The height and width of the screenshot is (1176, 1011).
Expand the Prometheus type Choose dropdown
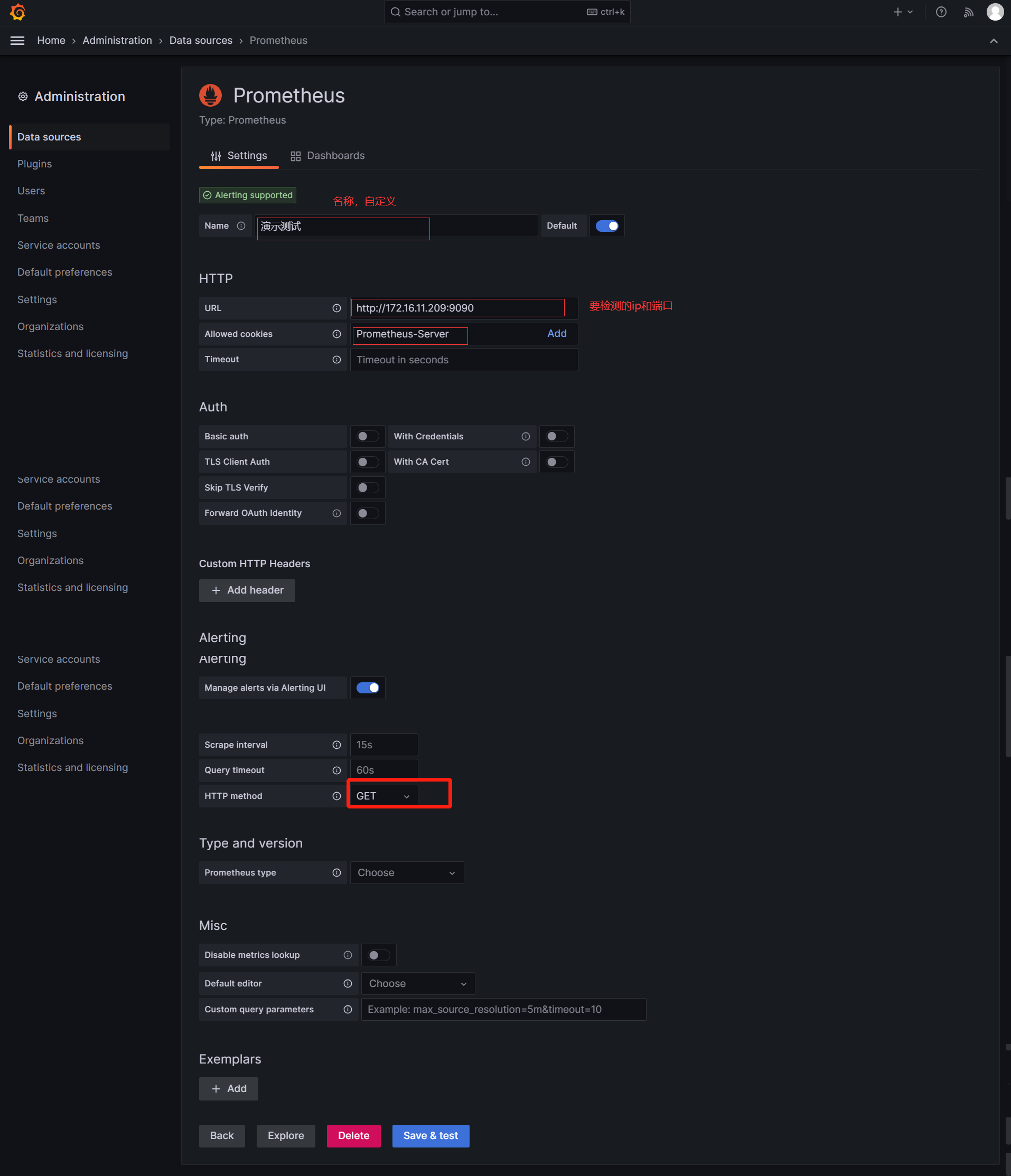click(x=406, y=872)
